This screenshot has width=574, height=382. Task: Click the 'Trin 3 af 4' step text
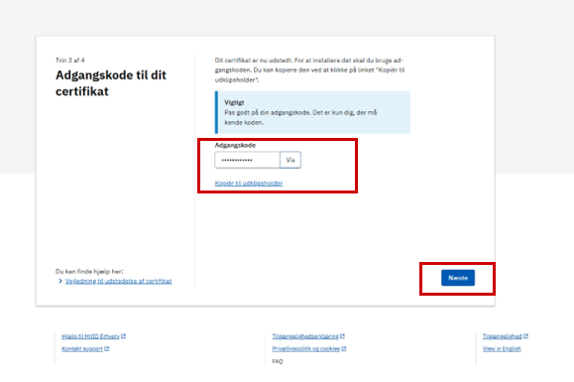point(70,60)
